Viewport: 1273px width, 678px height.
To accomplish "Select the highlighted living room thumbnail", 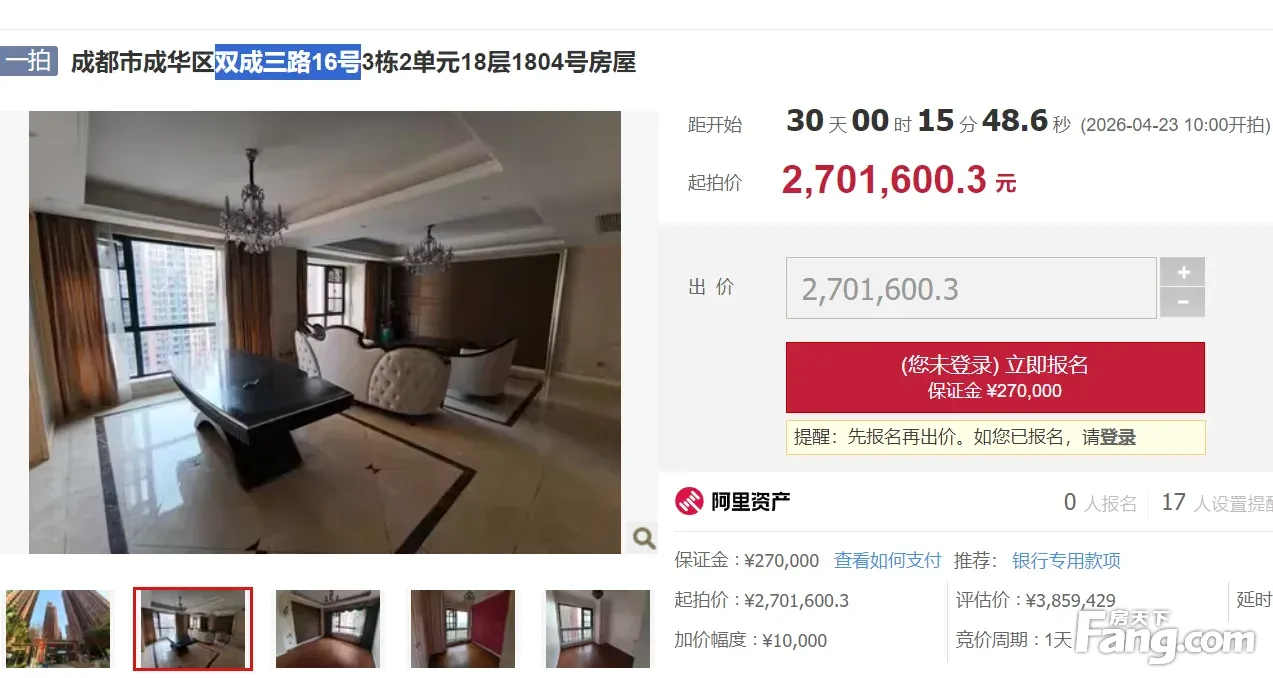I will [x=193, y=629].
